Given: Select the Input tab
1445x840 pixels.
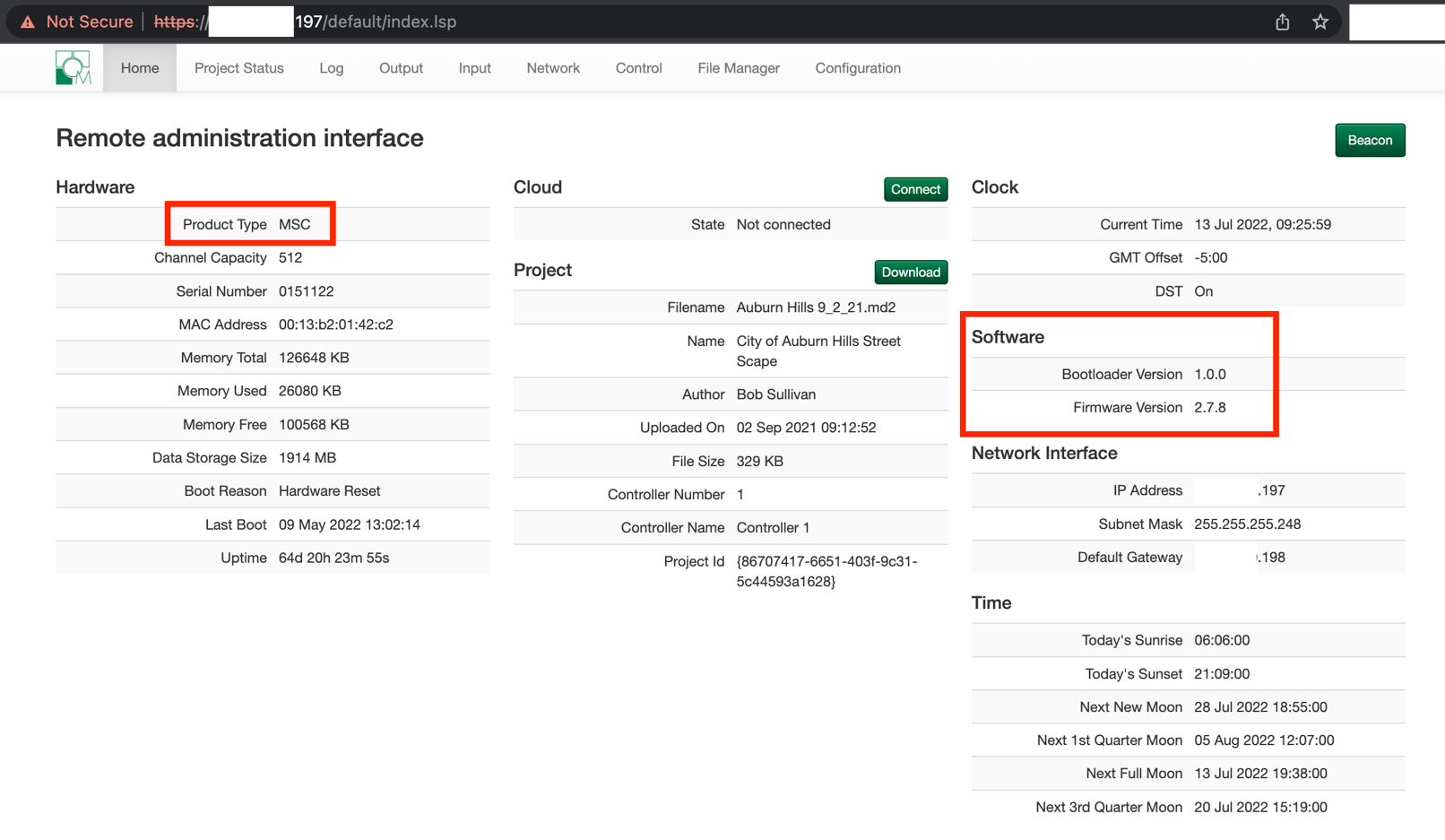Looking at the screenshot, I should coord(474,68).
